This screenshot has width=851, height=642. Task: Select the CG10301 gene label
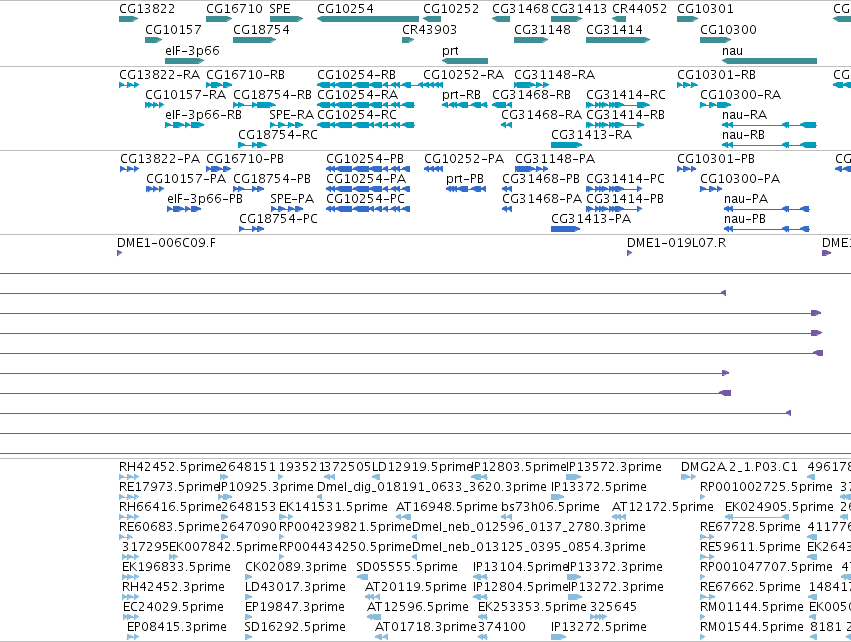pos(705,9)
